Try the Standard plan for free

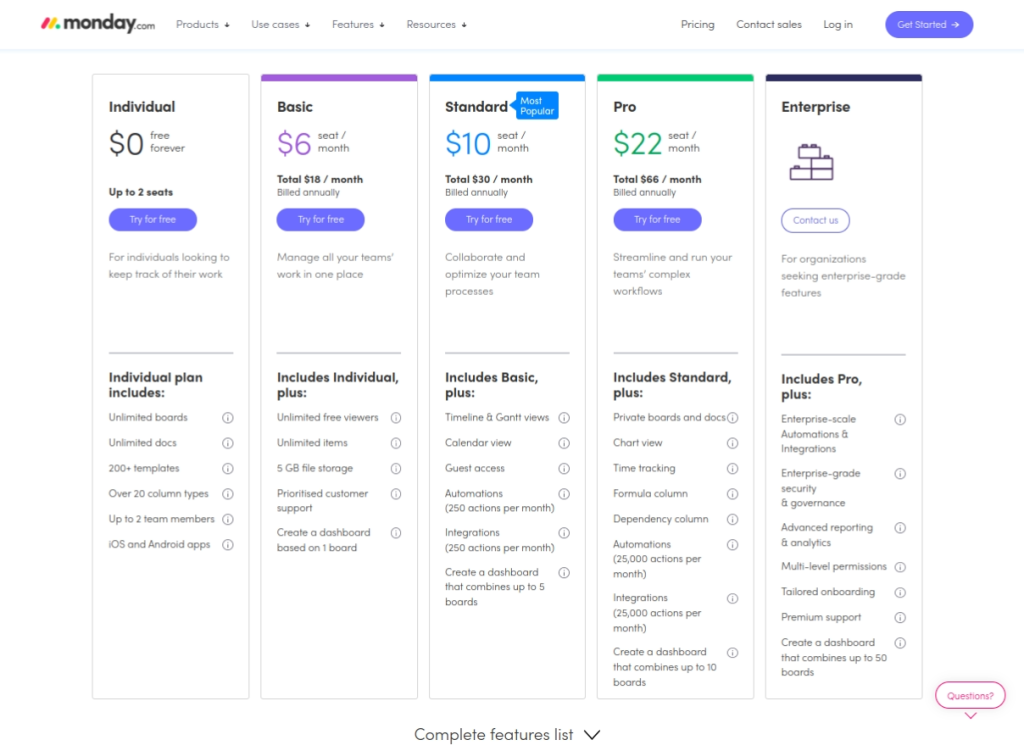click(488, 219)
